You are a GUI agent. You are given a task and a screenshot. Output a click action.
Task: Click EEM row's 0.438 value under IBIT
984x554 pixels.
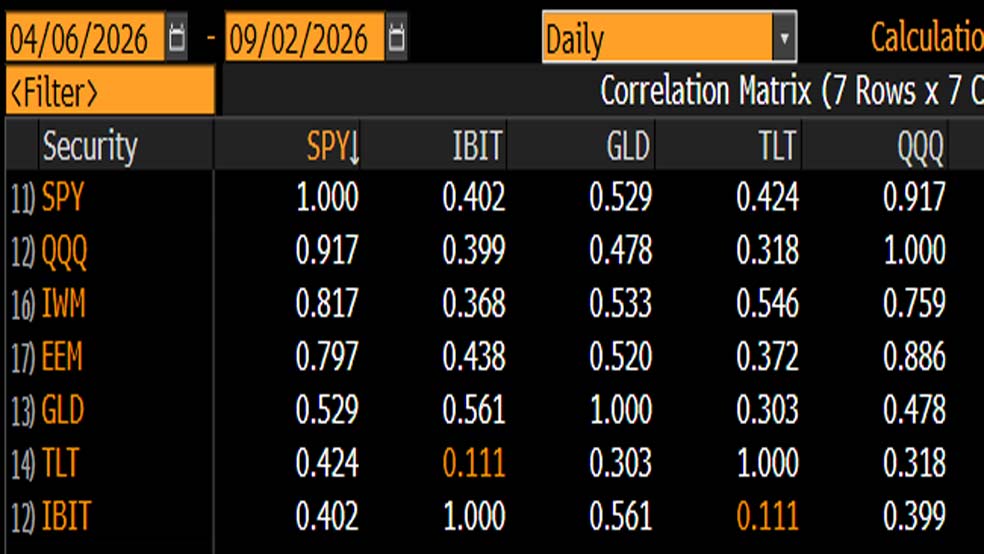(474, 356)
